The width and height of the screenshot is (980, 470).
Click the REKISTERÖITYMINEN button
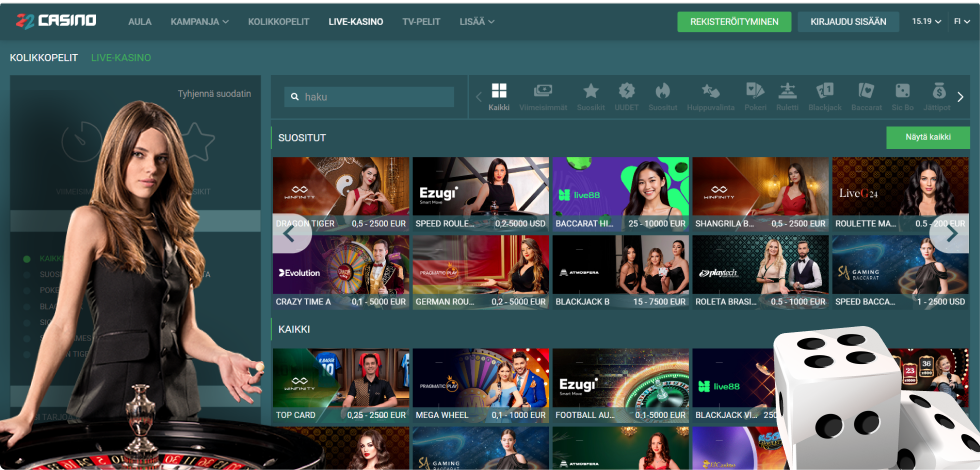coord(734,21)
